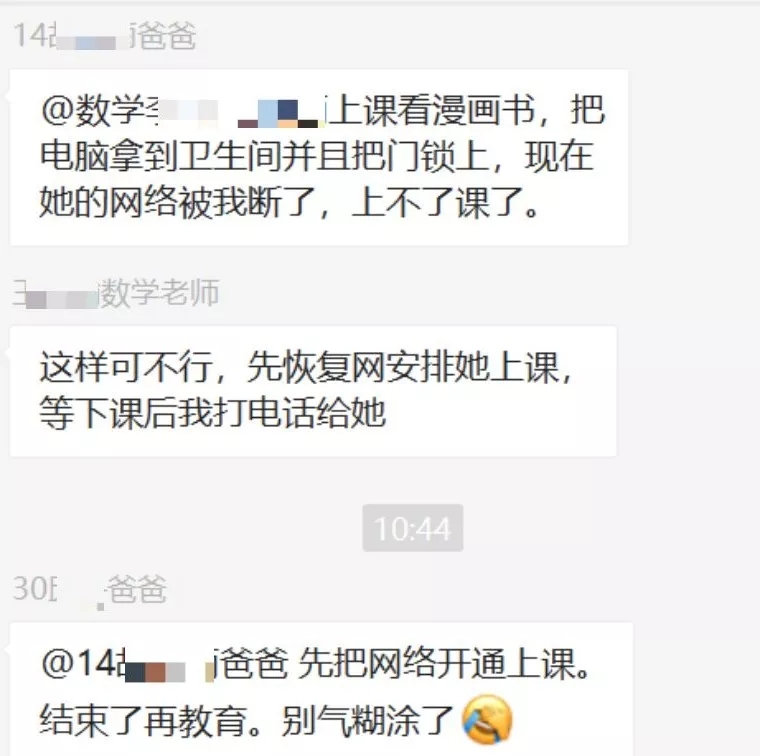Click the text line 等下课后我打电话给她

[213, 413]
